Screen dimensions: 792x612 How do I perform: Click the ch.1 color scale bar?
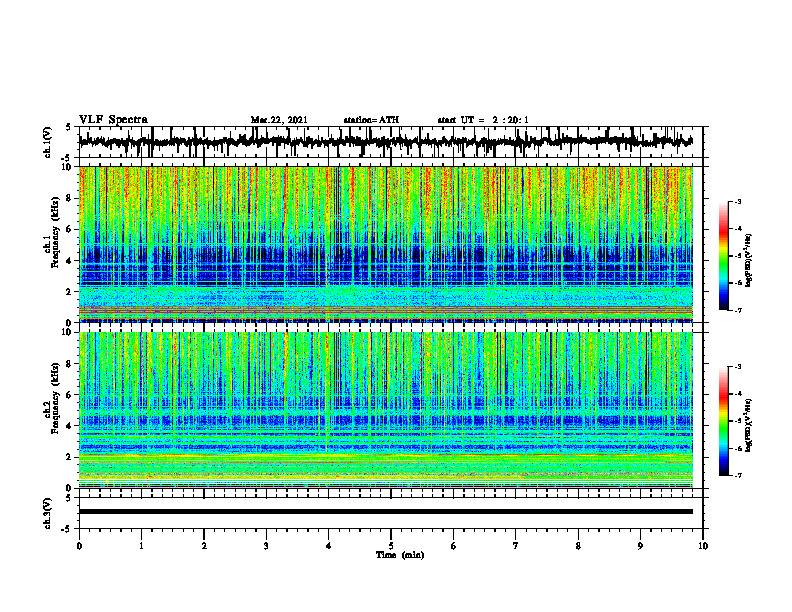pos(723,256)
